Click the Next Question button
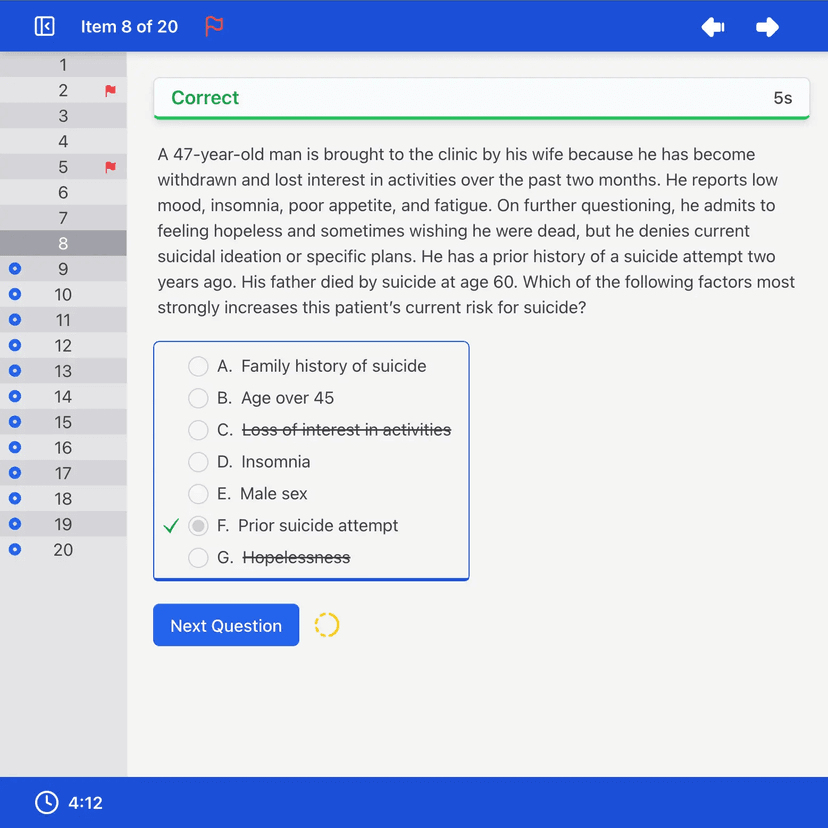 coord(225,624)
